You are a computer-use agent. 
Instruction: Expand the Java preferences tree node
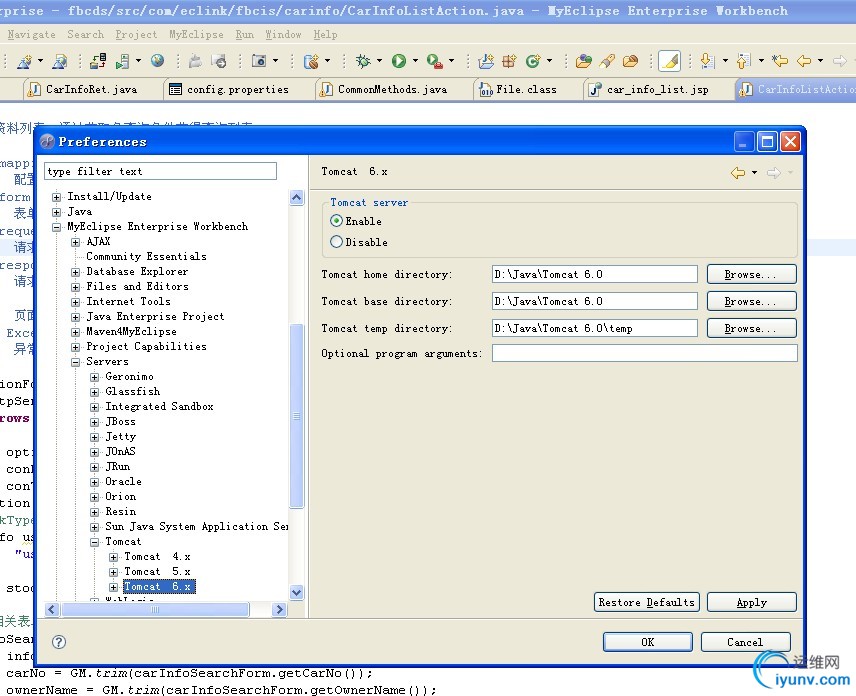point(56,212)
